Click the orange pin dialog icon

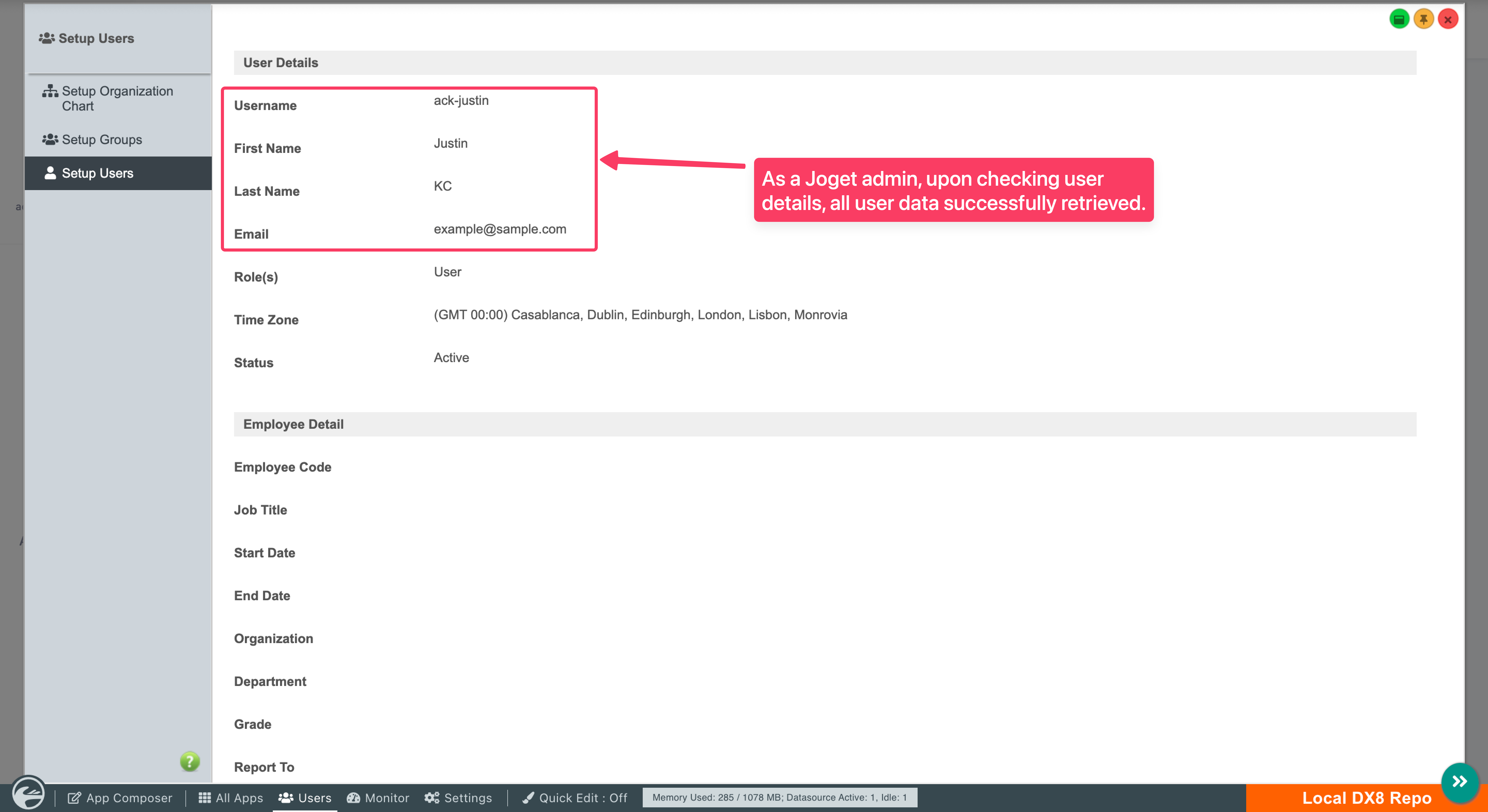tap(1423, 20)
